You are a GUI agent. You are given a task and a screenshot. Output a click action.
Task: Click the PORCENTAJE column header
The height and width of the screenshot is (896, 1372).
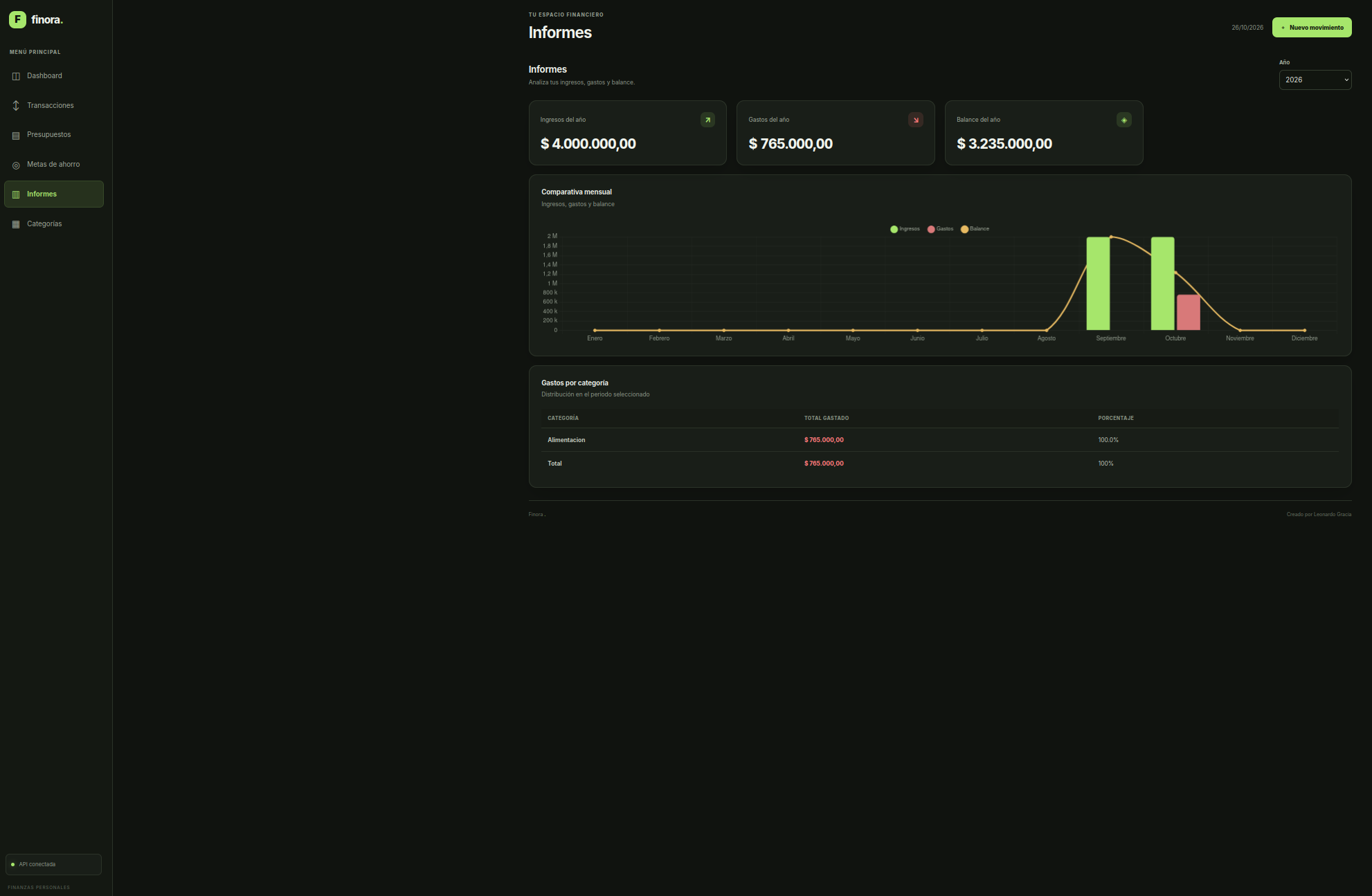[1116, 418]
